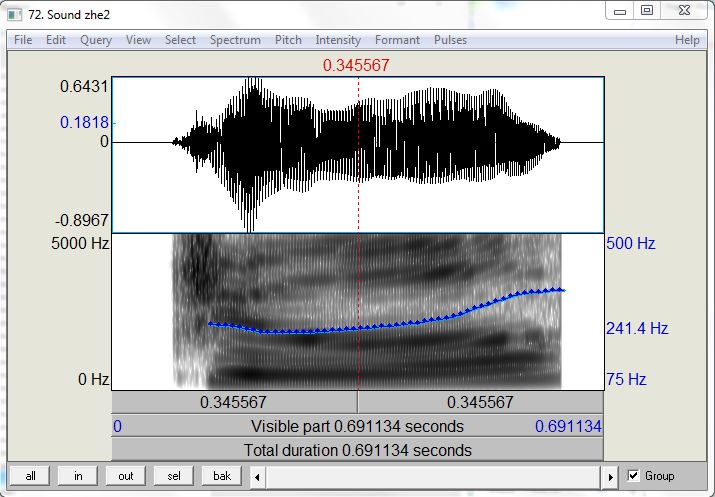Click the 75 Hz pitch floor label
Screen dimensions: 715x497
(626, 379)
